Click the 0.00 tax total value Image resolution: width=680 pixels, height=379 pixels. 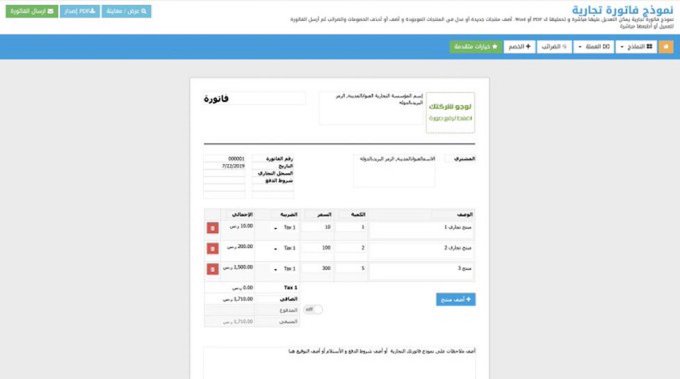point(242,288)
